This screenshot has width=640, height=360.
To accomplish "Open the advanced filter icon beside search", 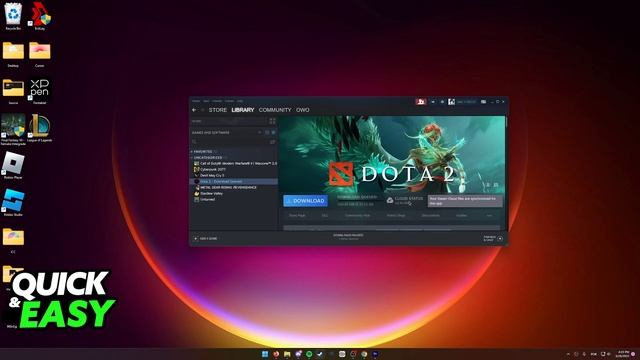I will [273, 142].
